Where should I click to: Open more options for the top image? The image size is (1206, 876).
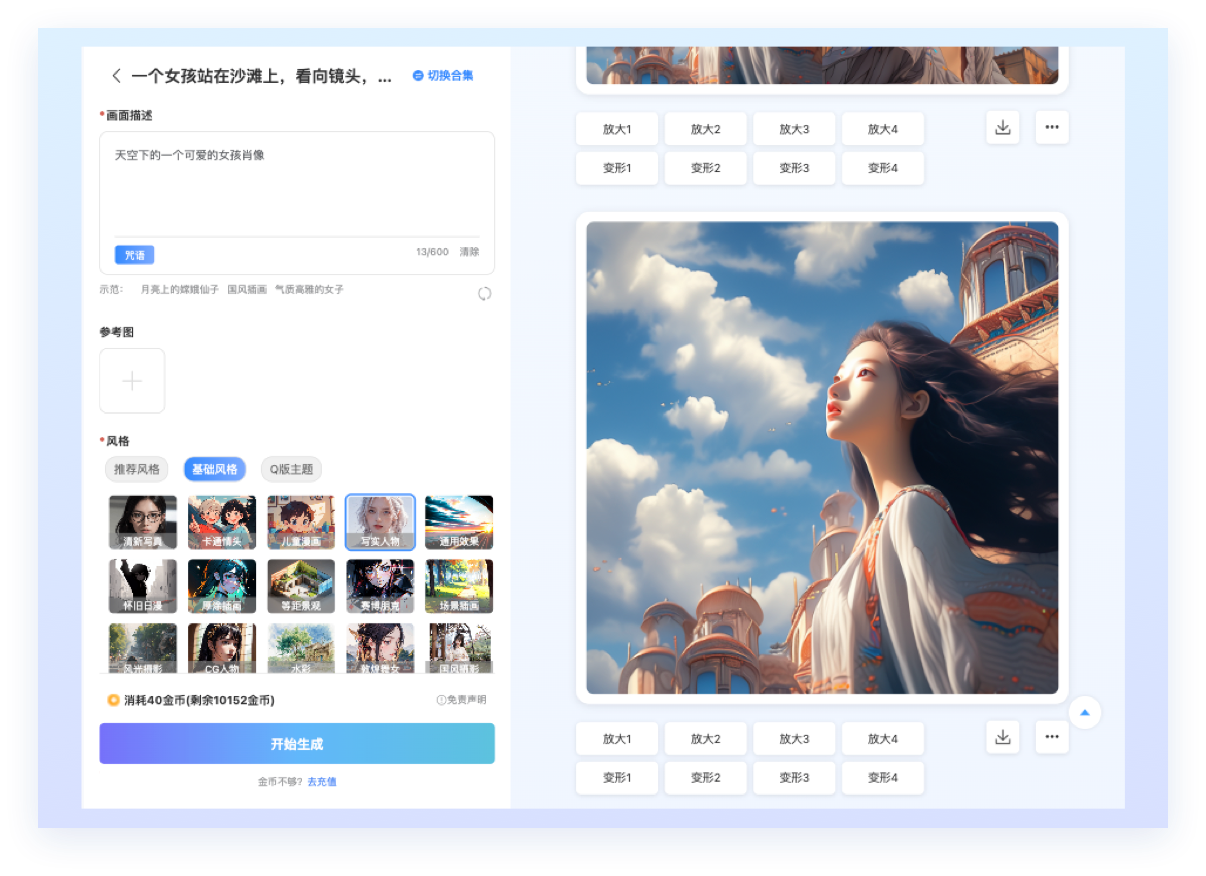1052,127
